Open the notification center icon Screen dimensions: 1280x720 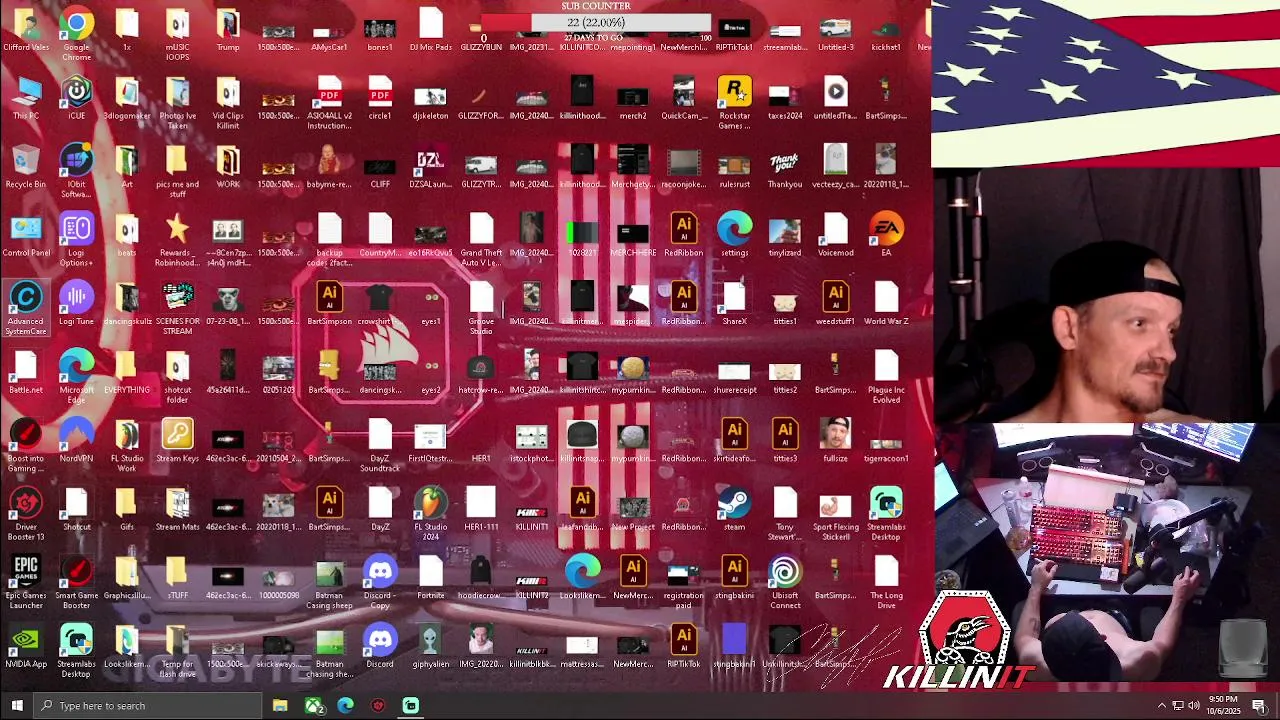[x=1259, y=706]
